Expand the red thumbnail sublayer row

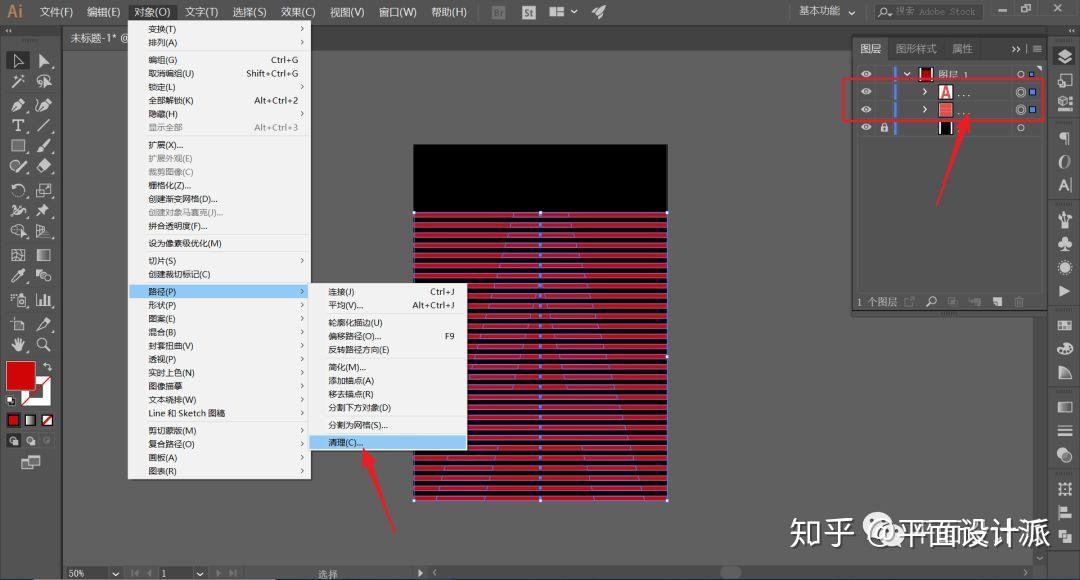click(x=925, y=110)
